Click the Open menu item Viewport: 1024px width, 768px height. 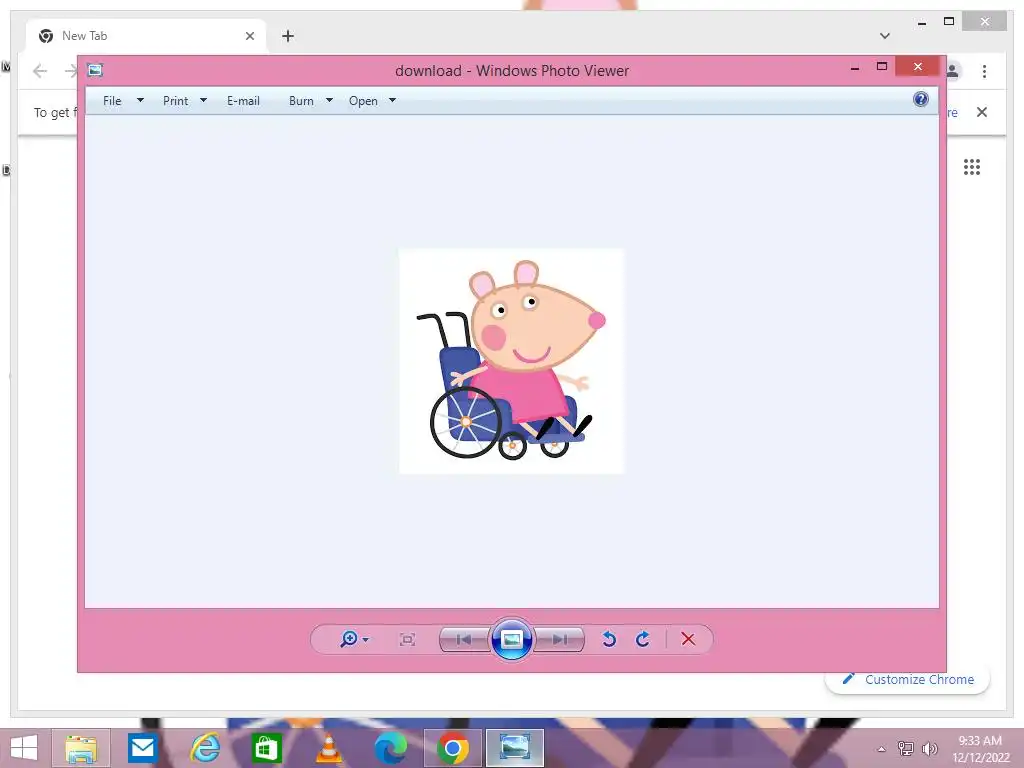click(x=363, y=101)
